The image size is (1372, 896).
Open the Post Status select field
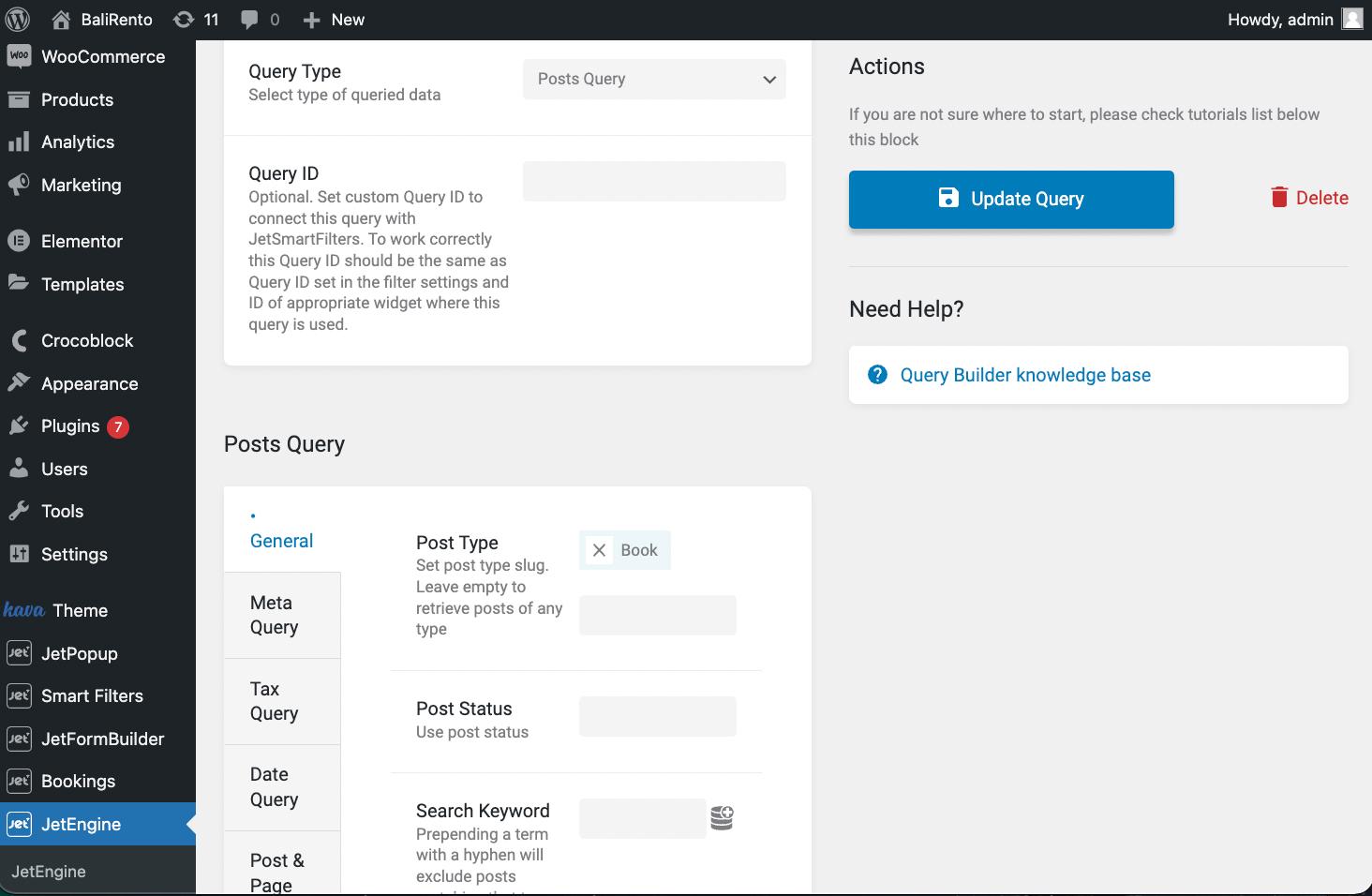pyautogui.click(x=658, y=716)
